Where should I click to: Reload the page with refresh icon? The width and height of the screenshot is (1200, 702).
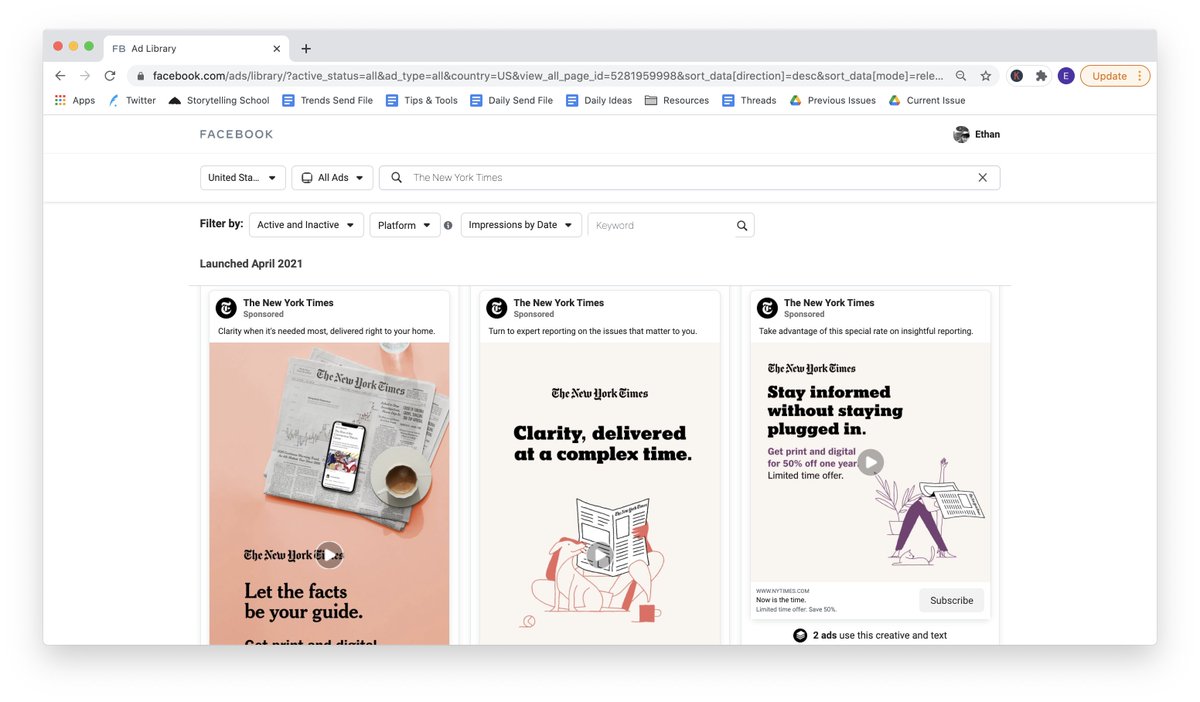click(110, 76)
